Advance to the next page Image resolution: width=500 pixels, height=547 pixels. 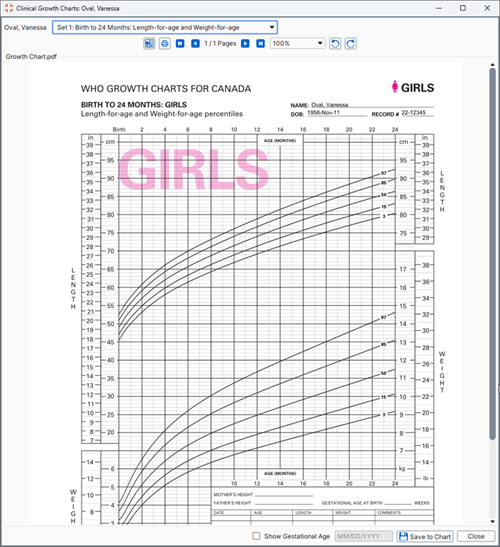[x=245, y=44]
